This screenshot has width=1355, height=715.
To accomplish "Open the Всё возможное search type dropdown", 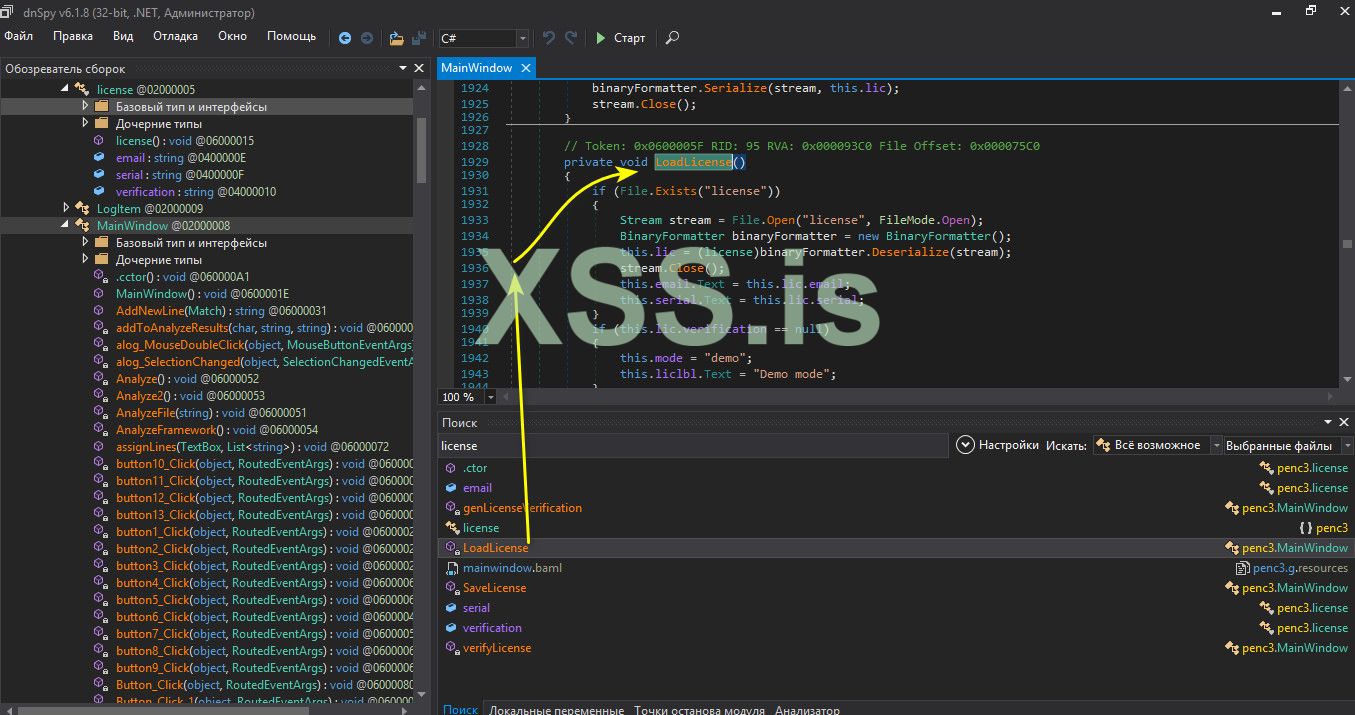I will (x=1216, y=446).
